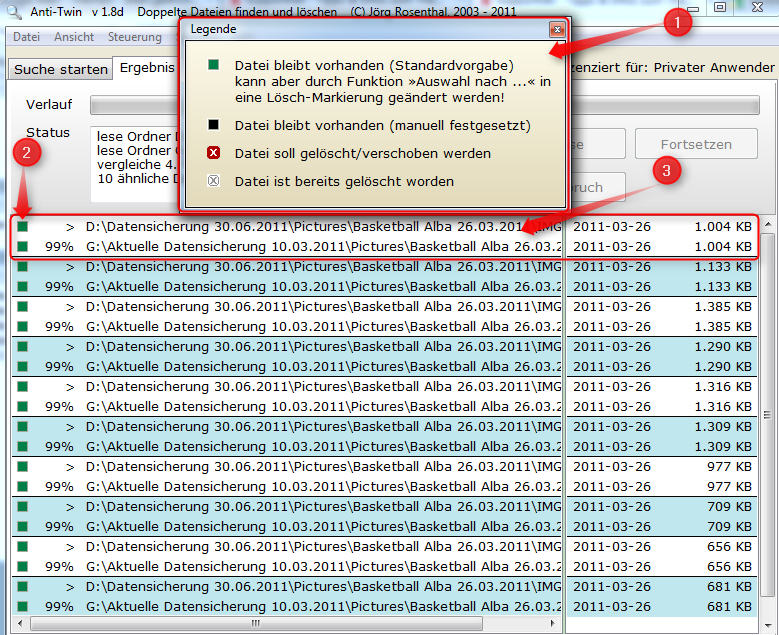Click black square 'manuell festgesetzt' legend icon
The width and height of the screenshot is (779, 635).
coord(213,126)
